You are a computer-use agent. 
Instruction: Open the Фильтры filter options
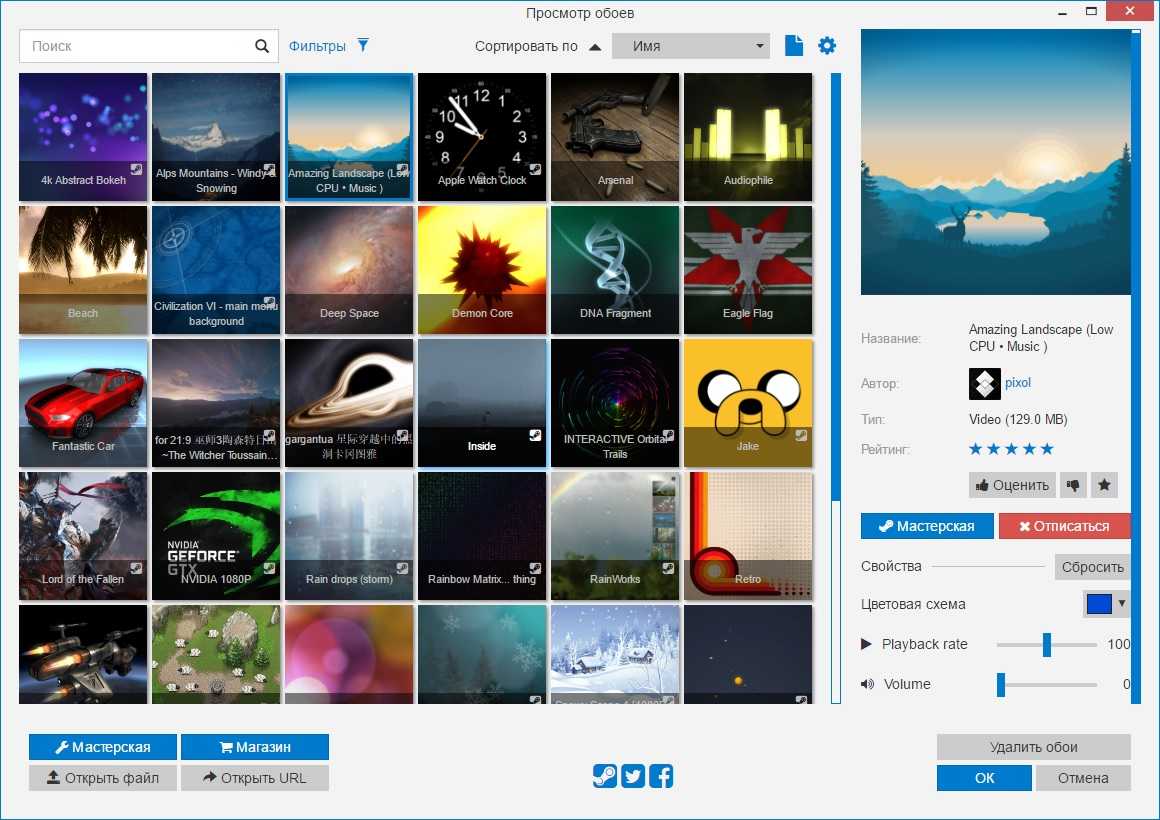point(329,46)
